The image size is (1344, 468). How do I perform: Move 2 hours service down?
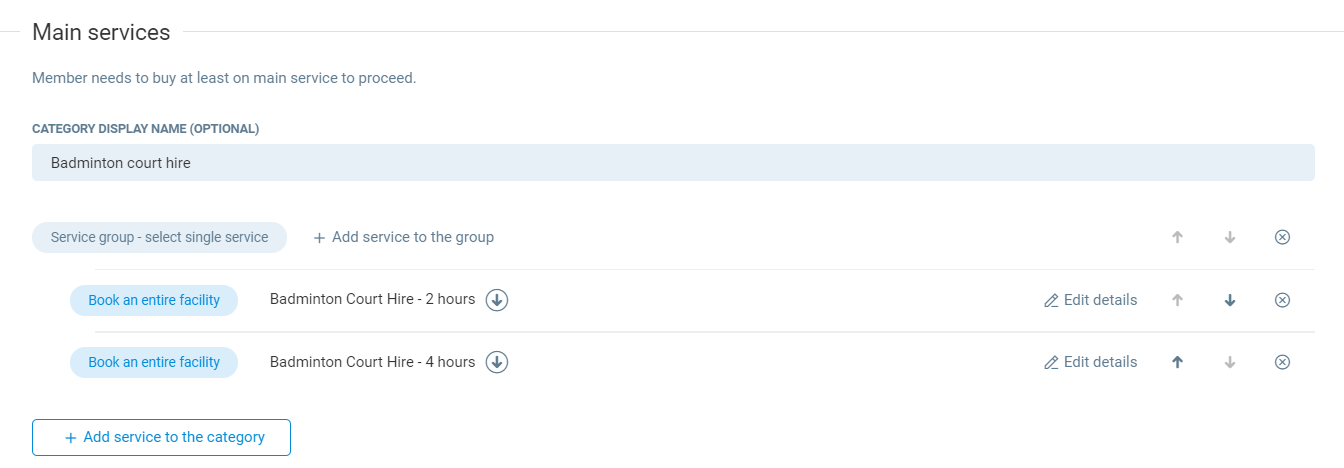(1230, 300)
